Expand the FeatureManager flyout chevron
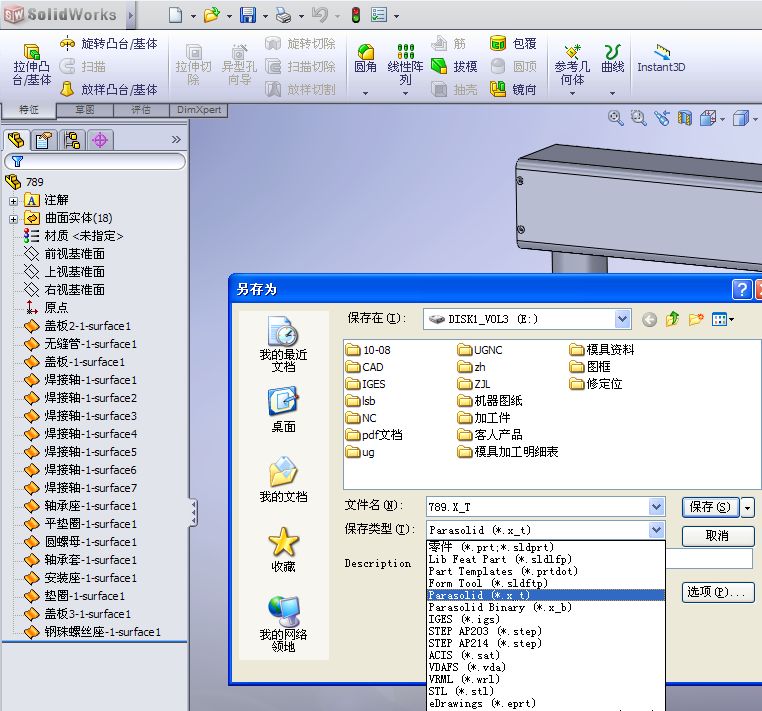This screenshot has width=762, height=711. click(176, 140)
